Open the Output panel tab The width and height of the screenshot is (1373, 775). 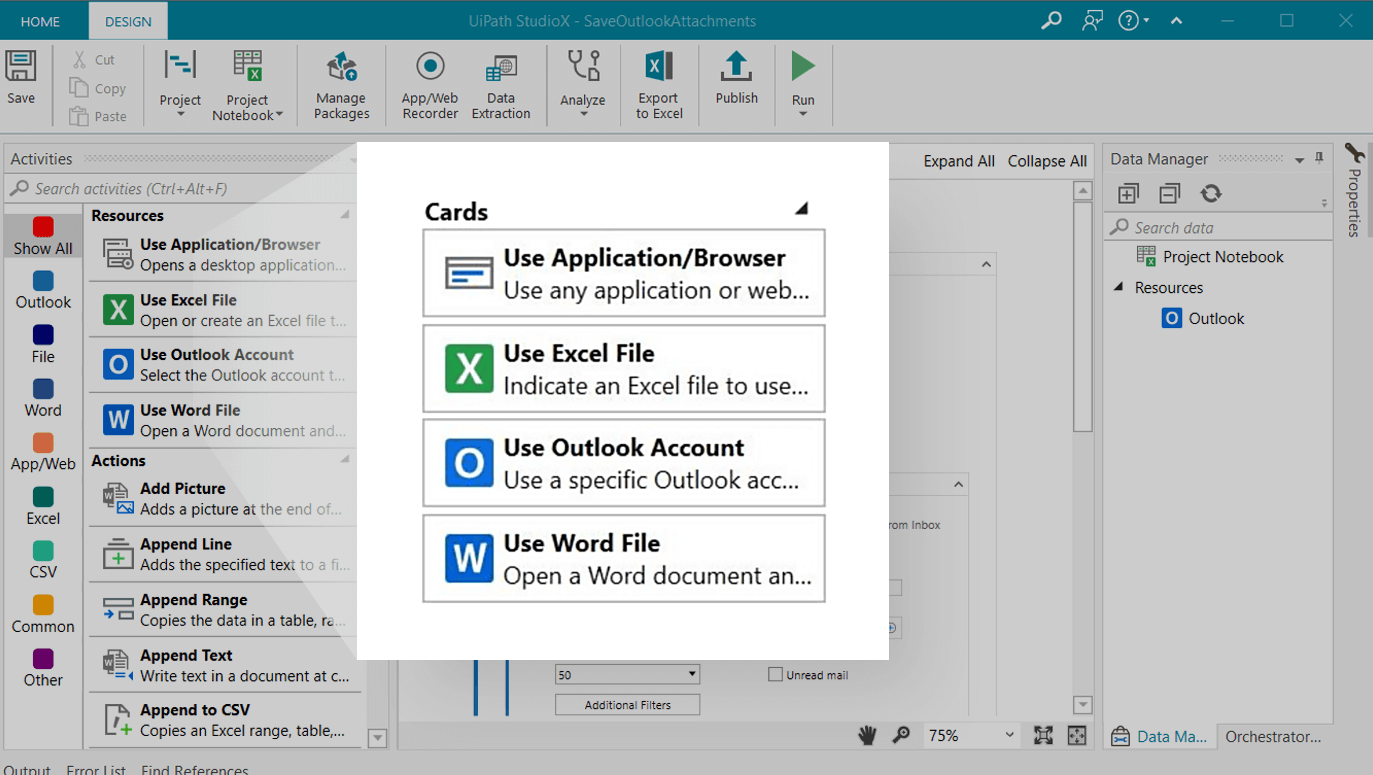26,769
